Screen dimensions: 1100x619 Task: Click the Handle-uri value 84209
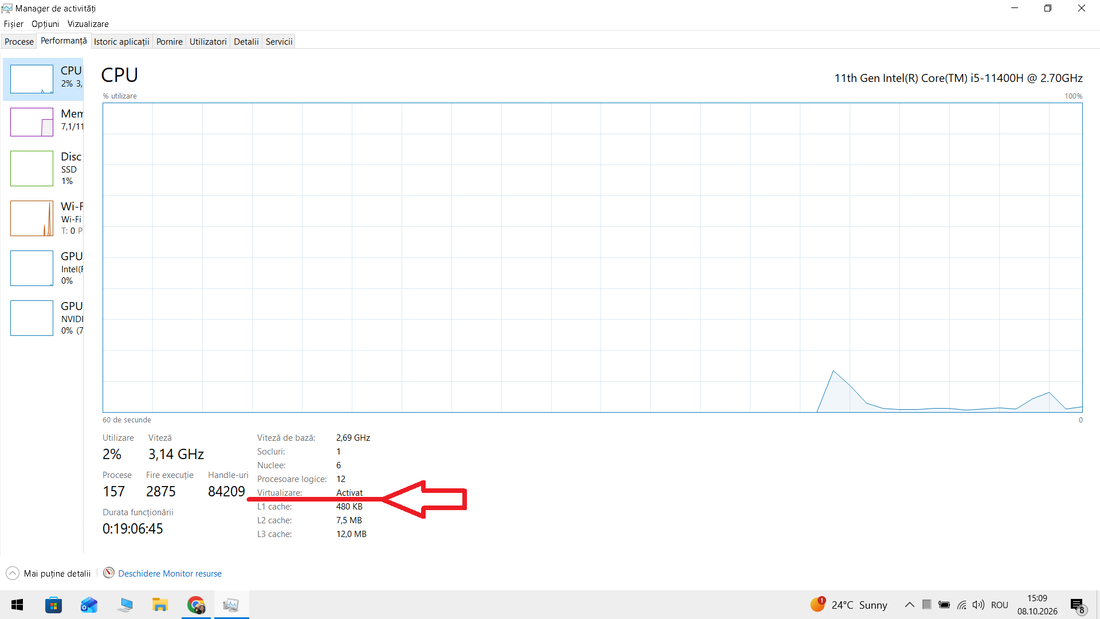227,491
